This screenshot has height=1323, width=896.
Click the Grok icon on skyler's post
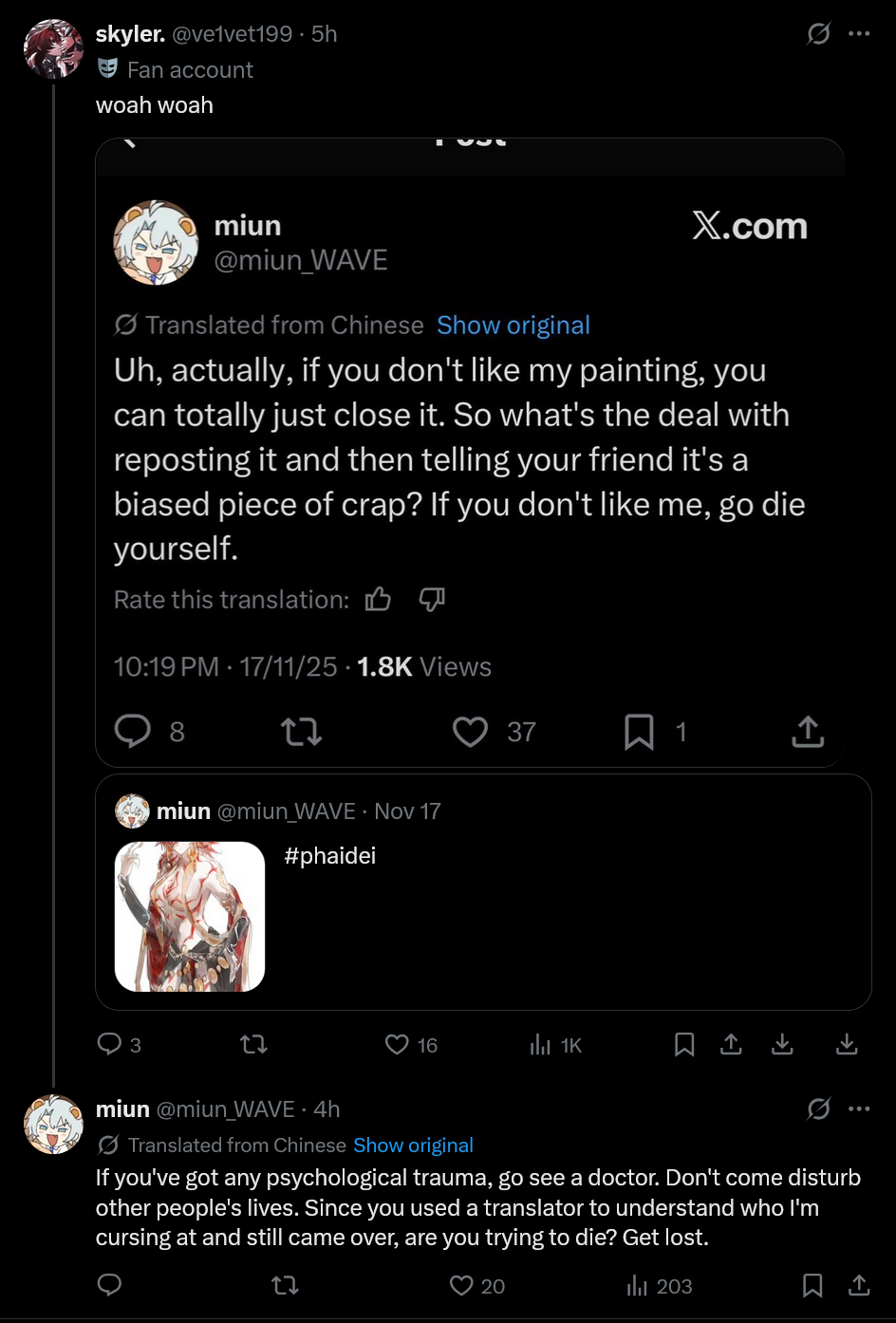point(818,34)
